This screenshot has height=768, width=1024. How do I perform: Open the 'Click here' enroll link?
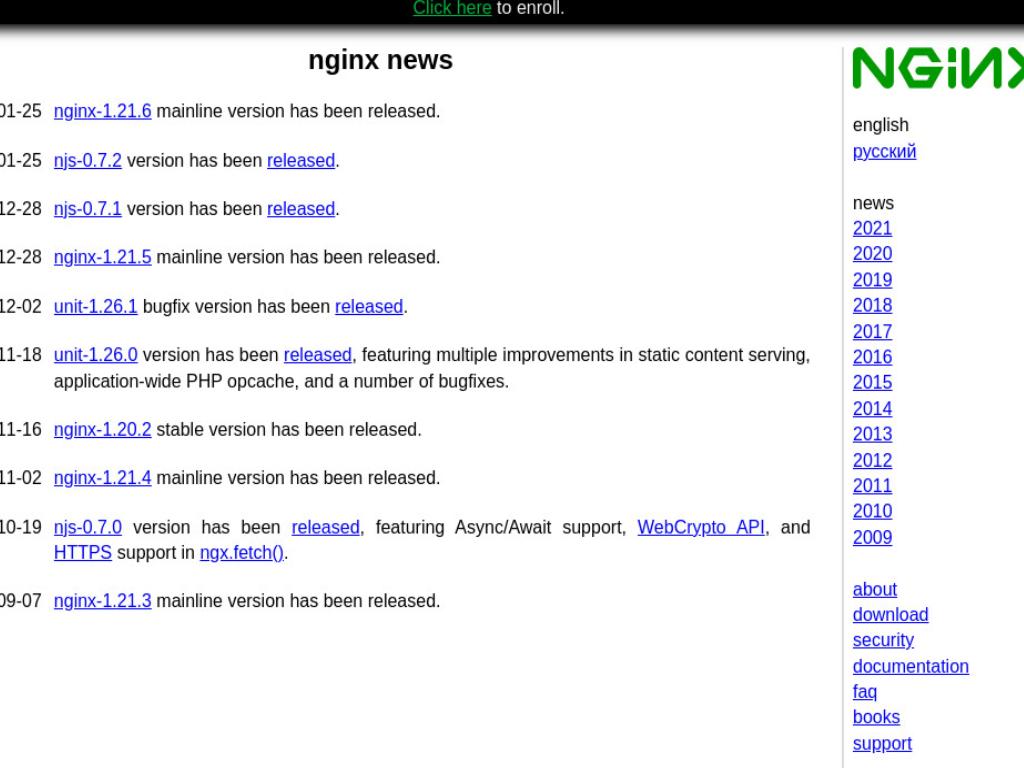tap(452, 8)
